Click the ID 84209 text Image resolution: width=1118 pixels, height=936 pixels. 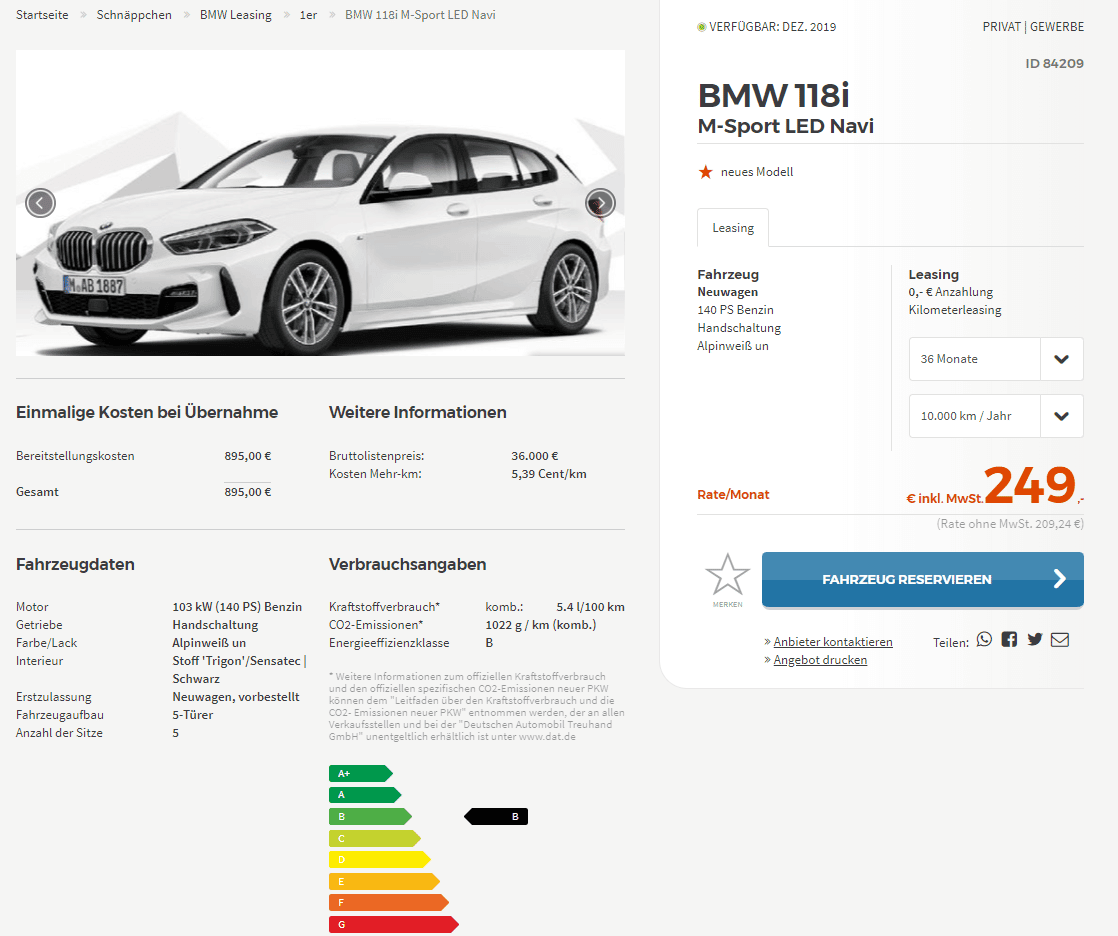1055,63
